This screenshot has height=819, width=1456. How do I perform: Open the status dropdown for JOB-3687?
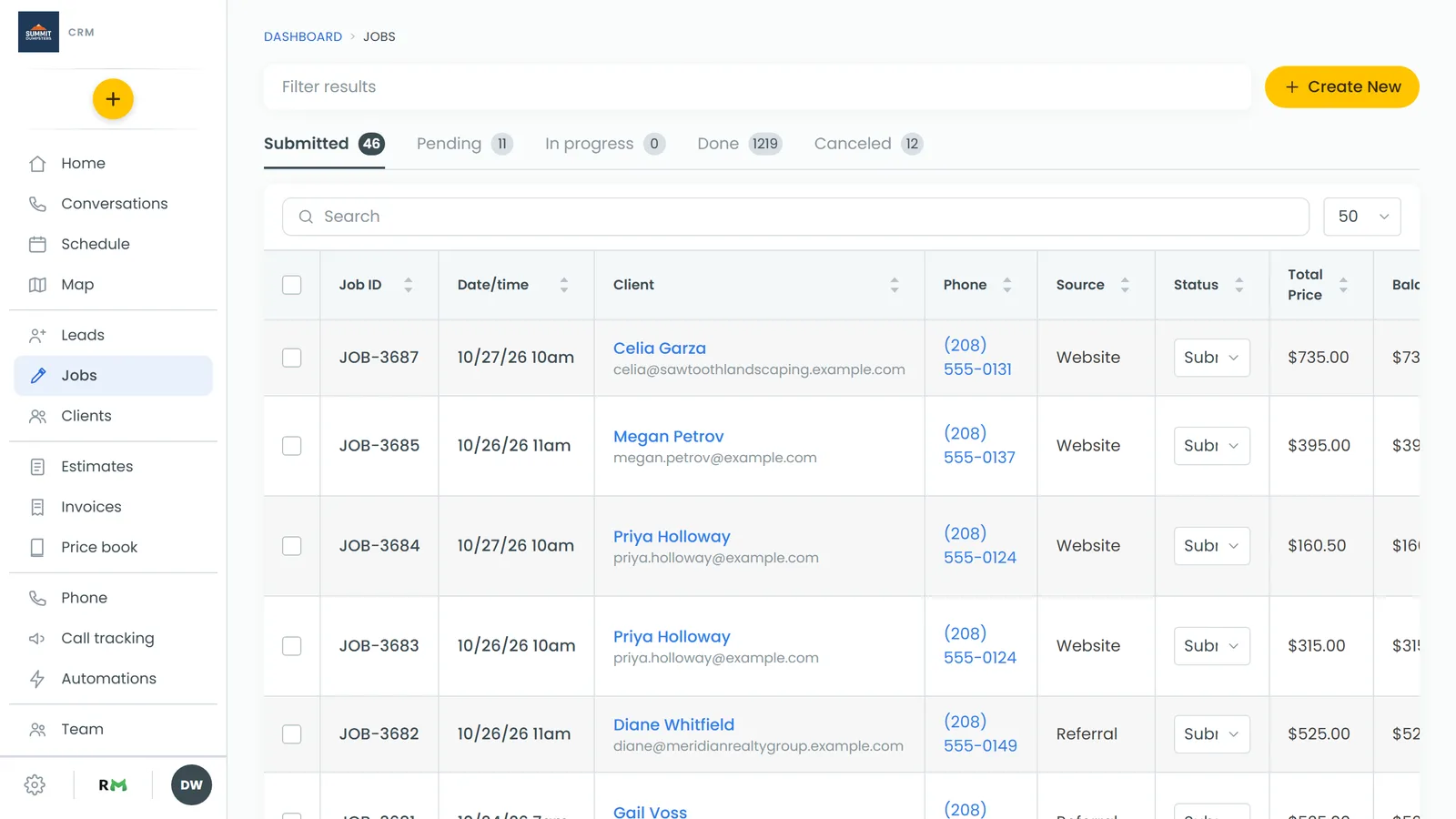1211,358
